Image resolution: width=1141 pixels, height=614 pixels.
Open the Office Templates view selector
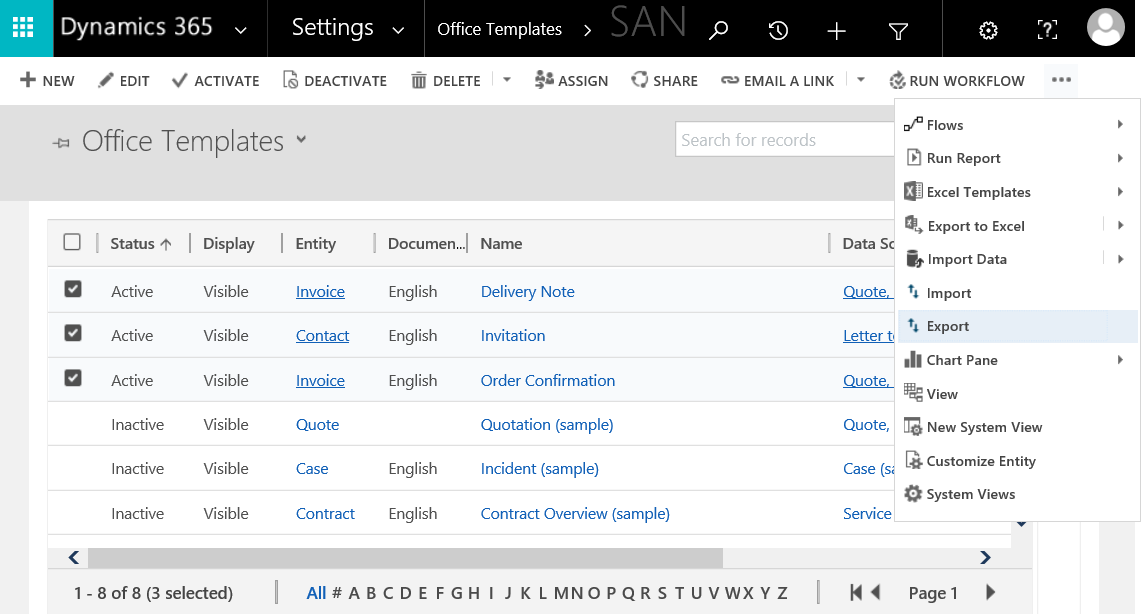click(301, 139)
